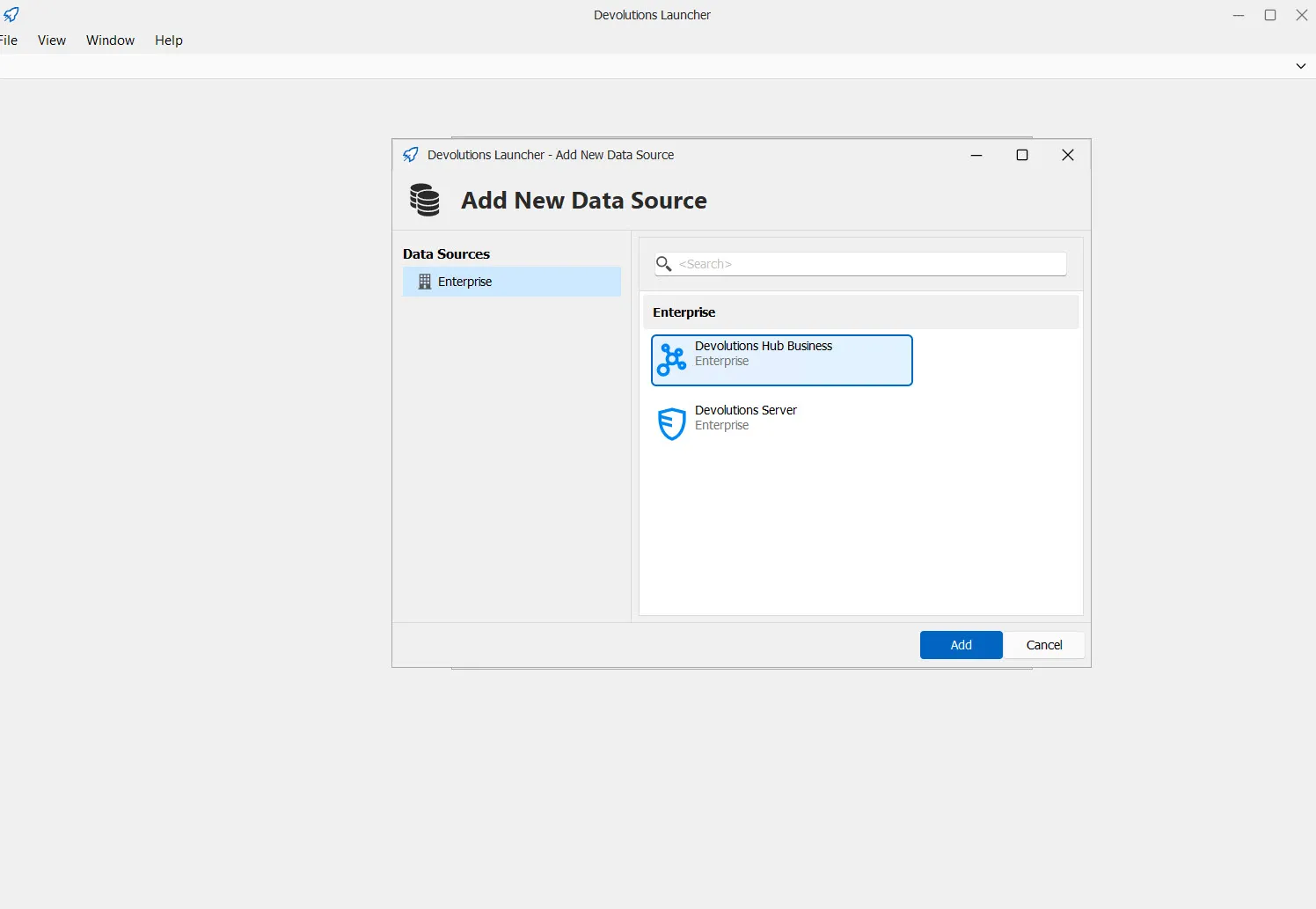Image resolution: width=1316 pixels, height=909 pixels.
Task: Click the Enterprise building icon in sidebar
Action: (425, 282)
